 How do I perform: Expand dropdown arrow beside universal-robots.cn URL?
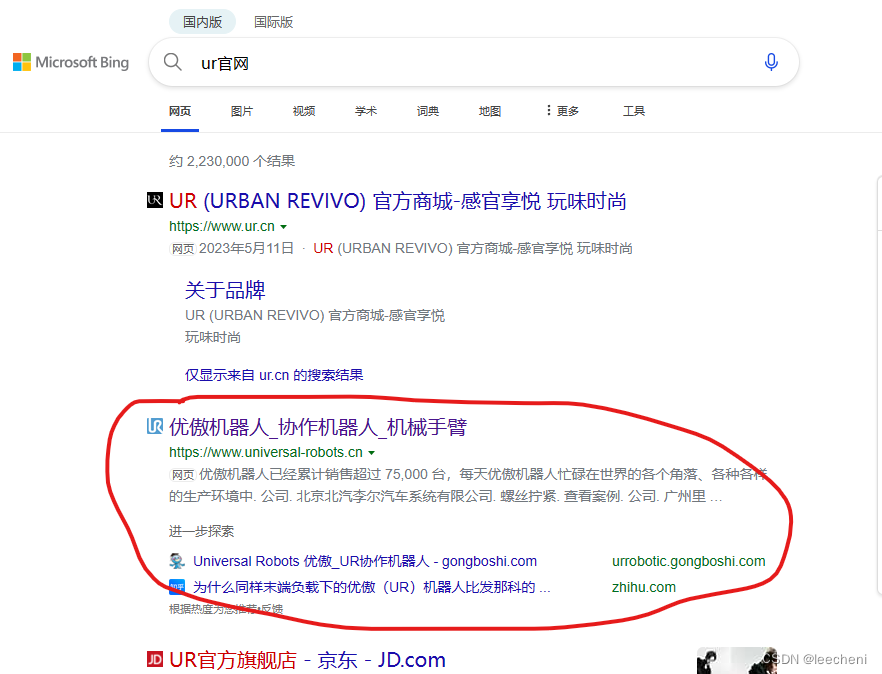pyautogui.click(x=371, y=453)
